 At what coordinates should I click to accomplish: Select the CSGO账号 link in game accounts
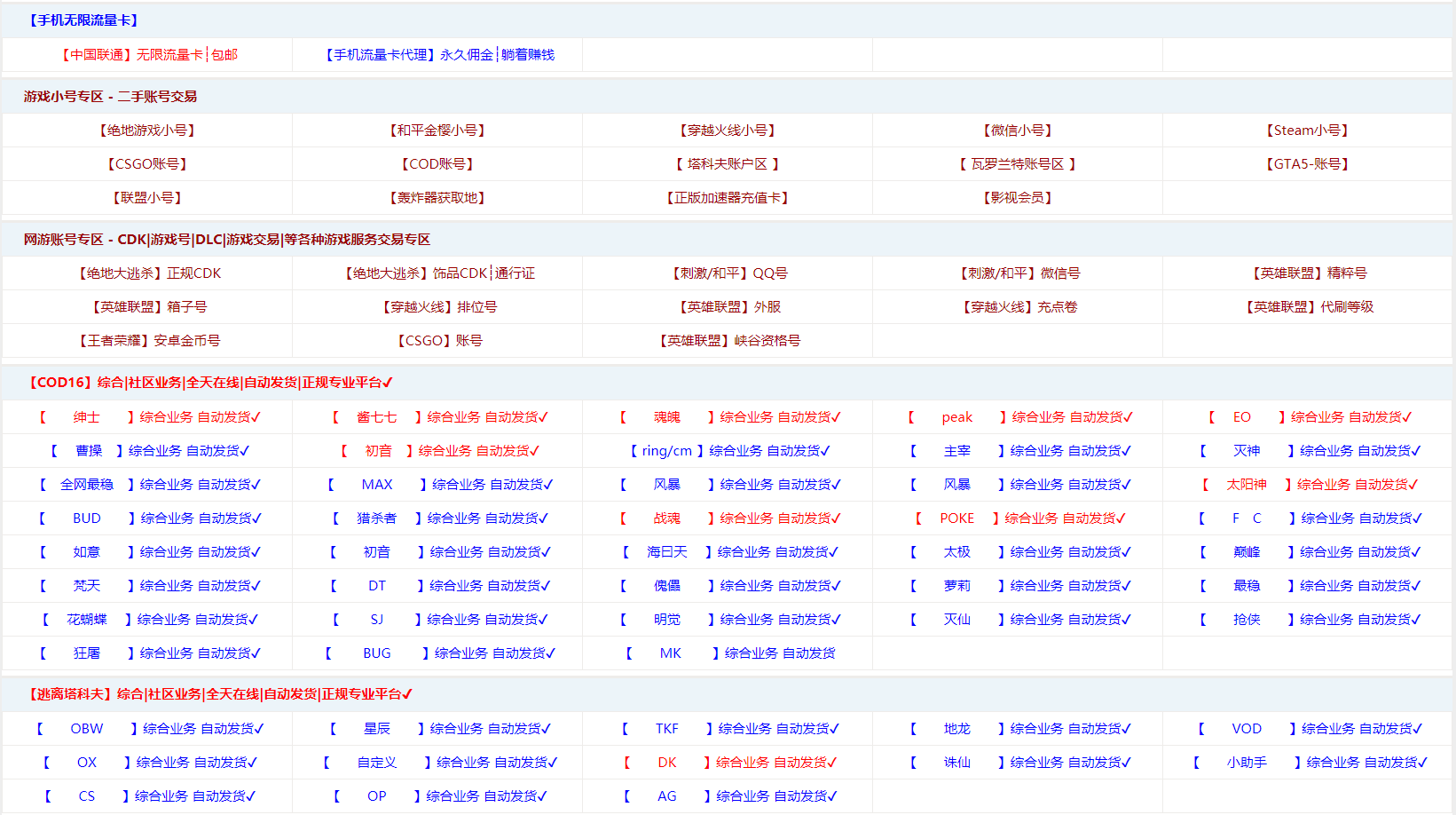click(x=148, y=163)
